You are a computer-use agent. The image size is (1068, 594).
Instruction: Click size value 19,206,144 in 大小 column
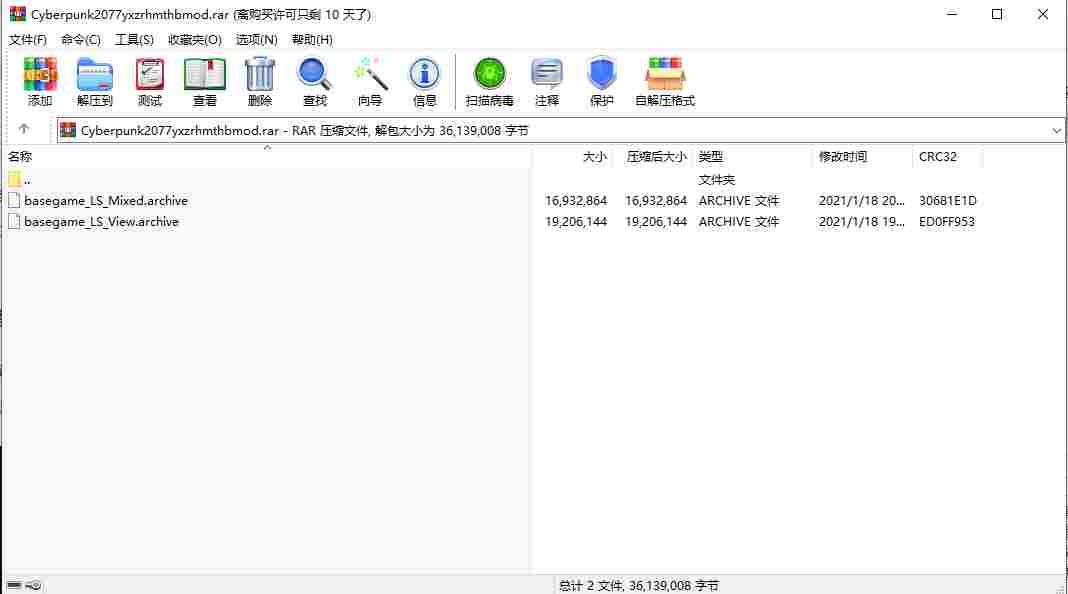576,221
